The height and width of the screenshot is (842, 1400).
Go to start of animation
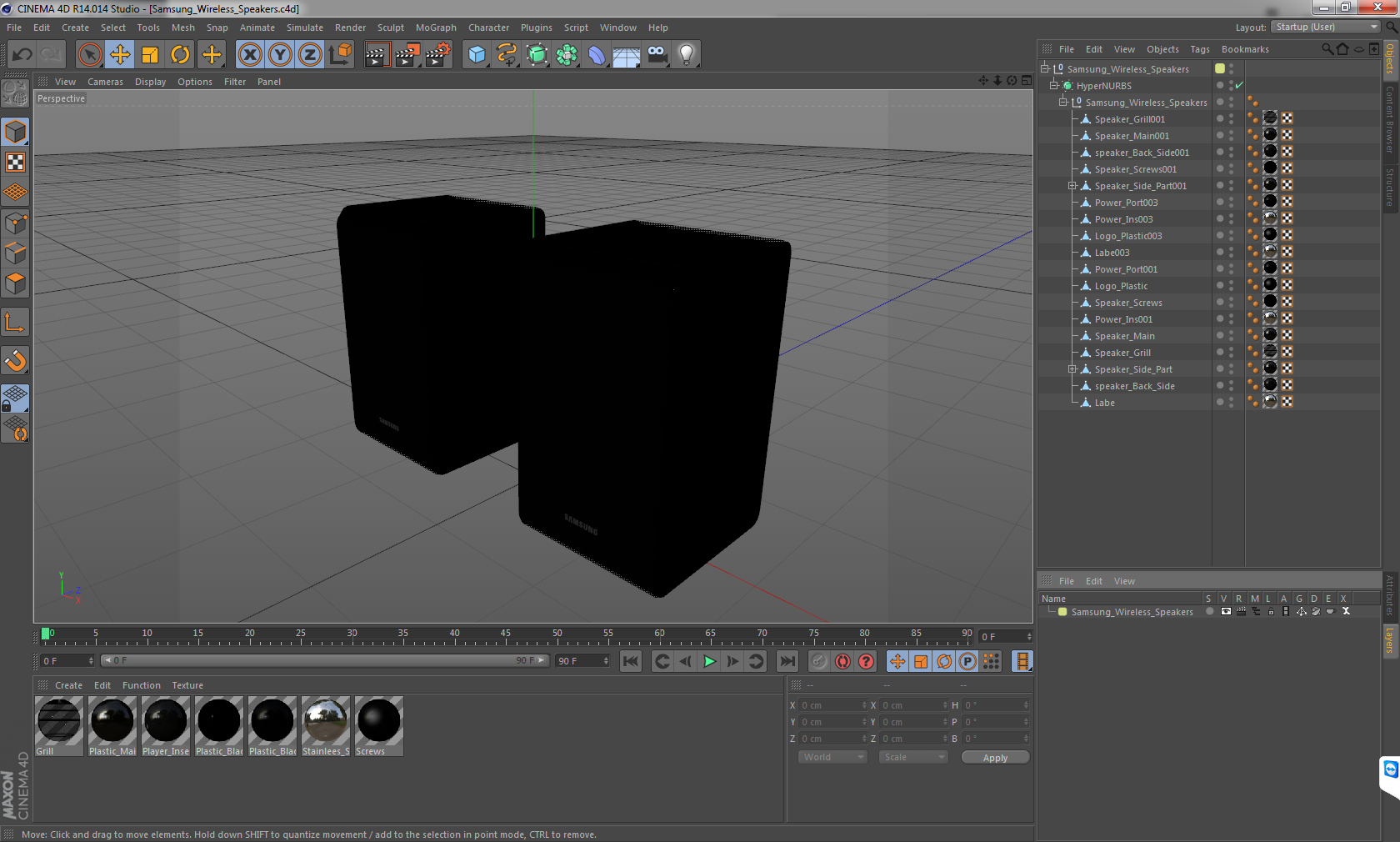631,661
